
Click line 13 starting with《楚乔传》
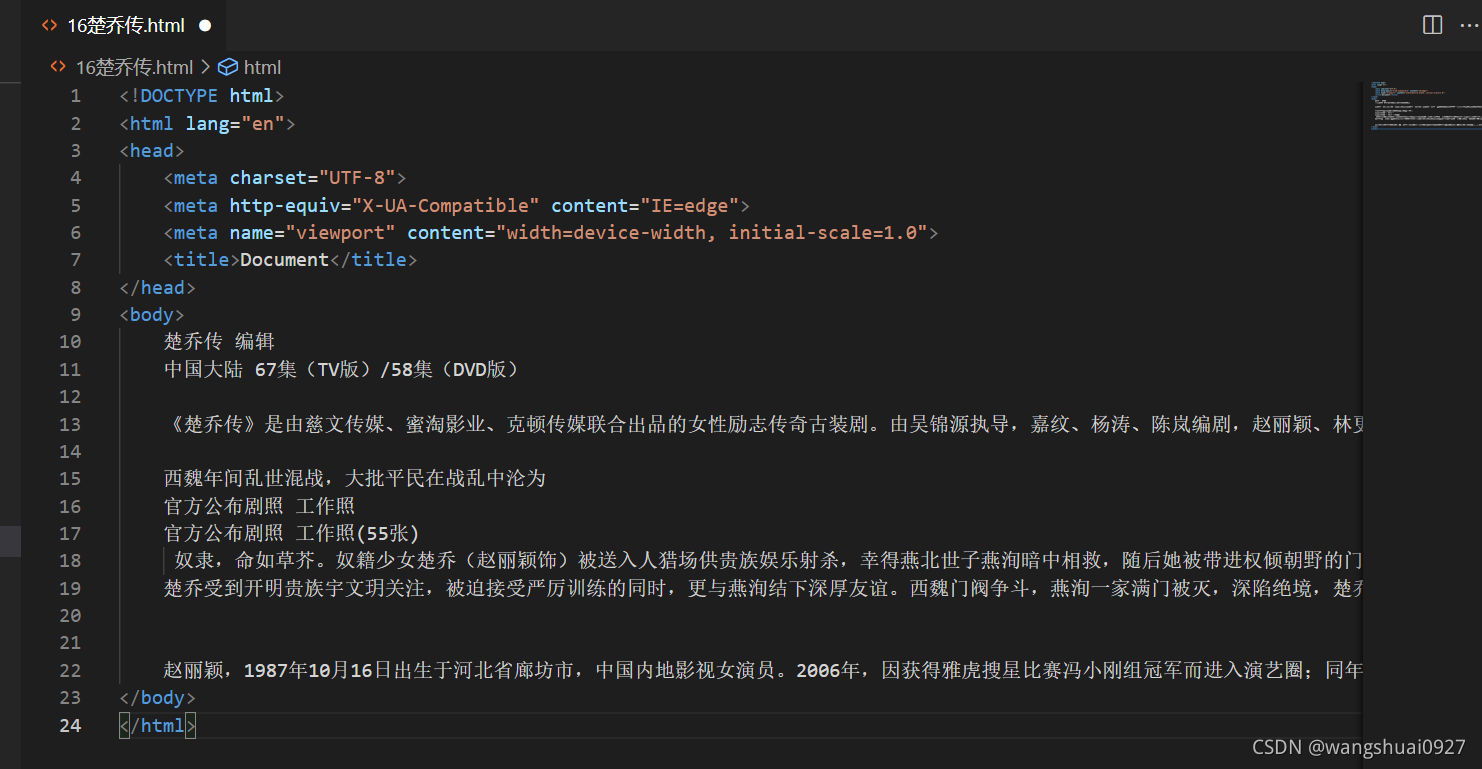point(763,424)
